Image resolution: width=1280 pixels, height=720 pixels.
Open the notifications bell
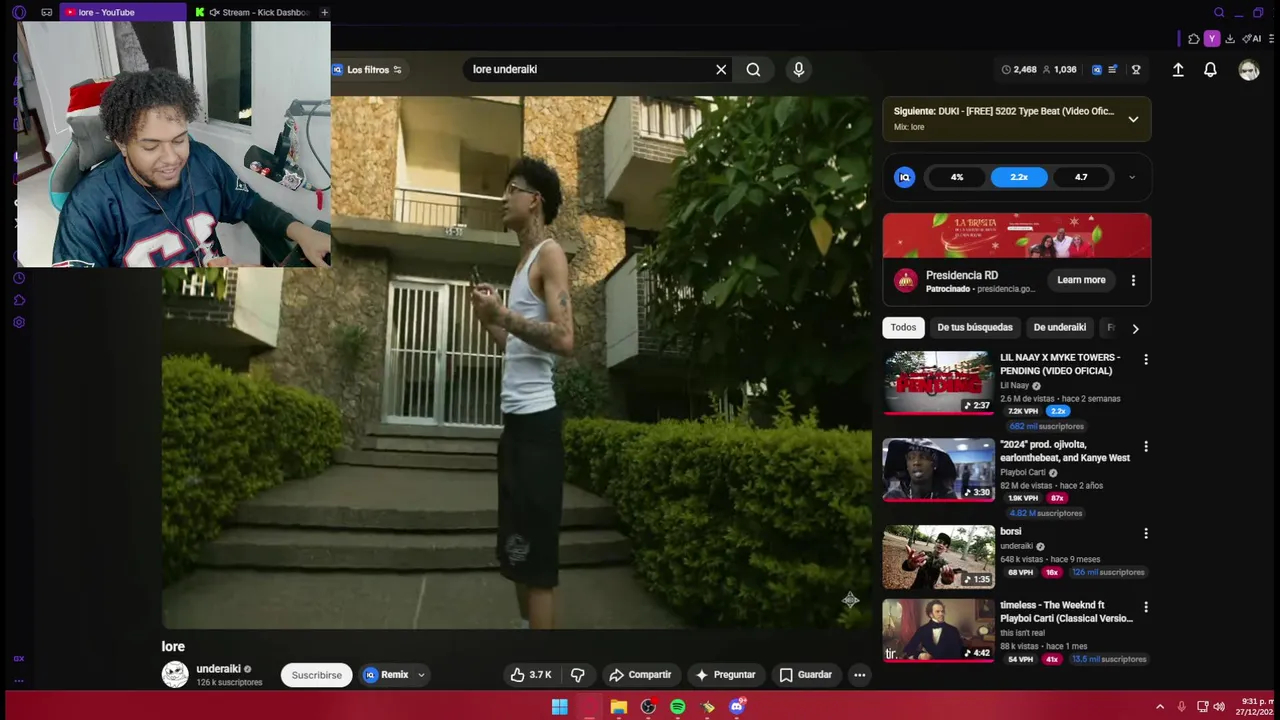1210,70
